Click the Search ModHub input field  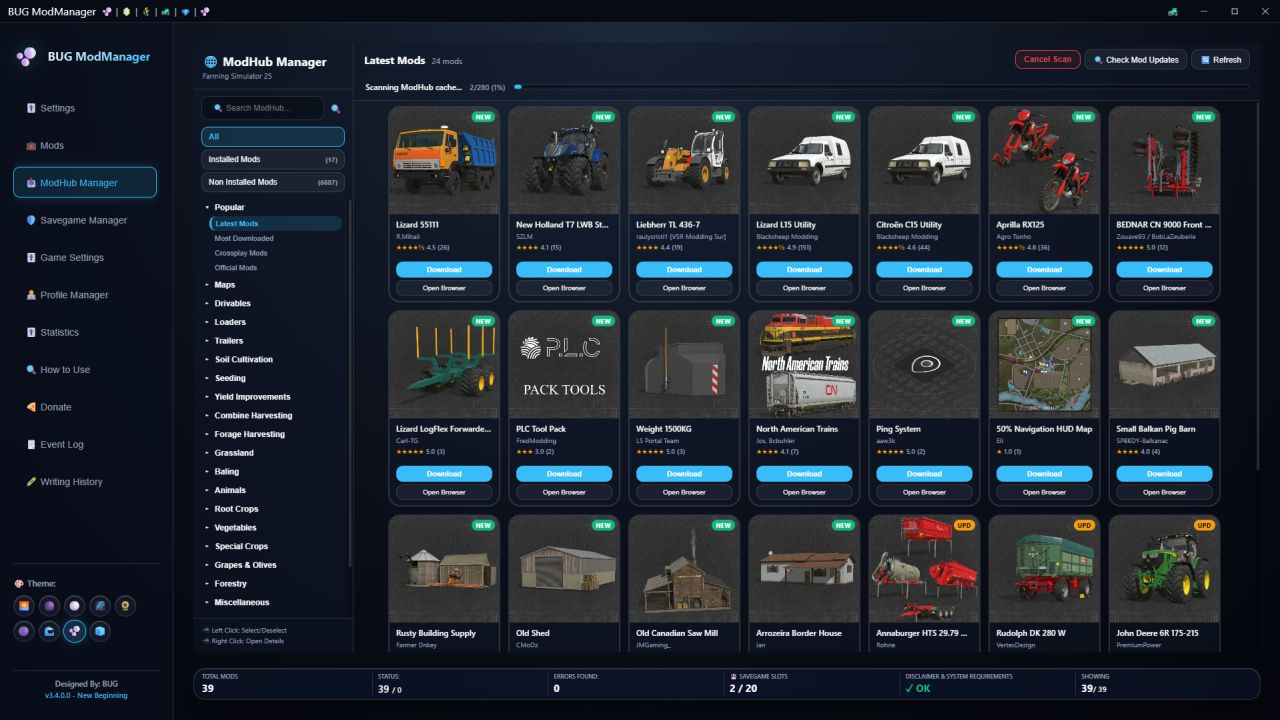(263, 108)
